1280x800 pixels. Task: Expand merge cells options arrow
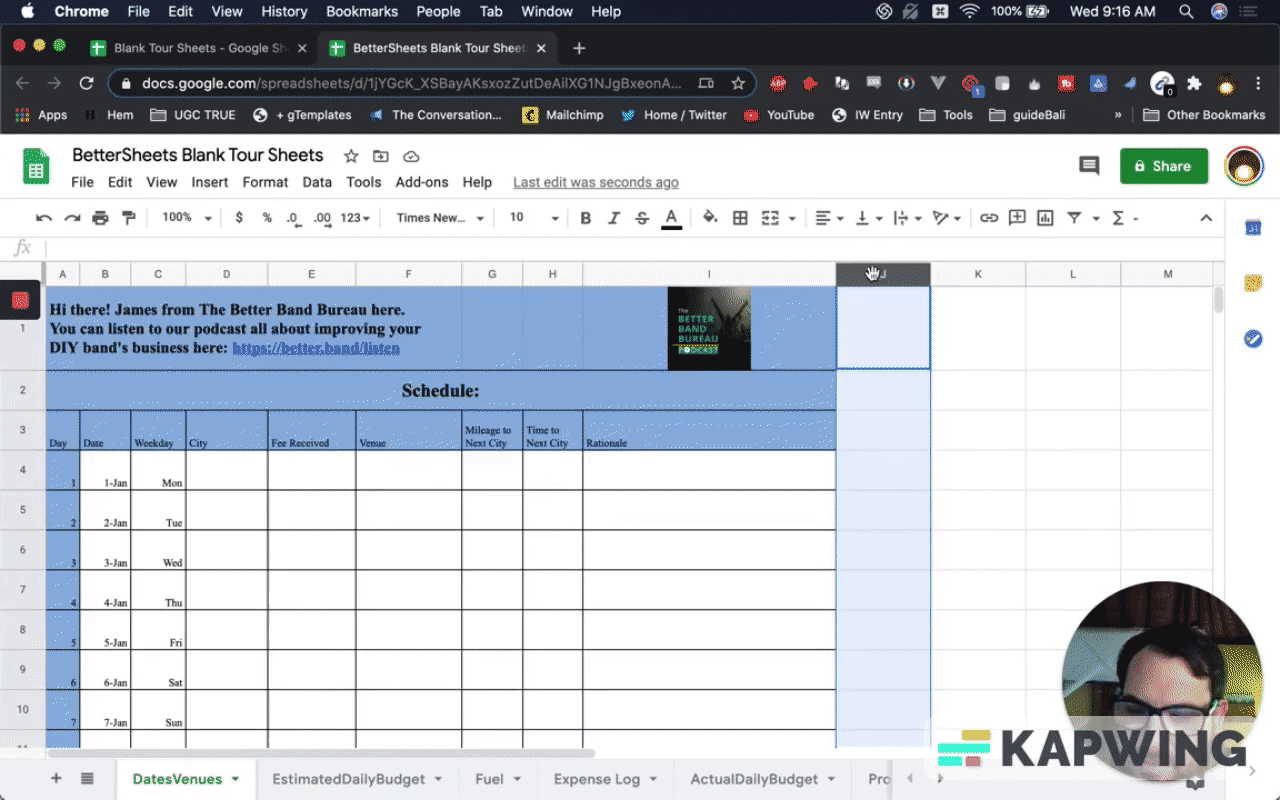(x=792, y=218)
